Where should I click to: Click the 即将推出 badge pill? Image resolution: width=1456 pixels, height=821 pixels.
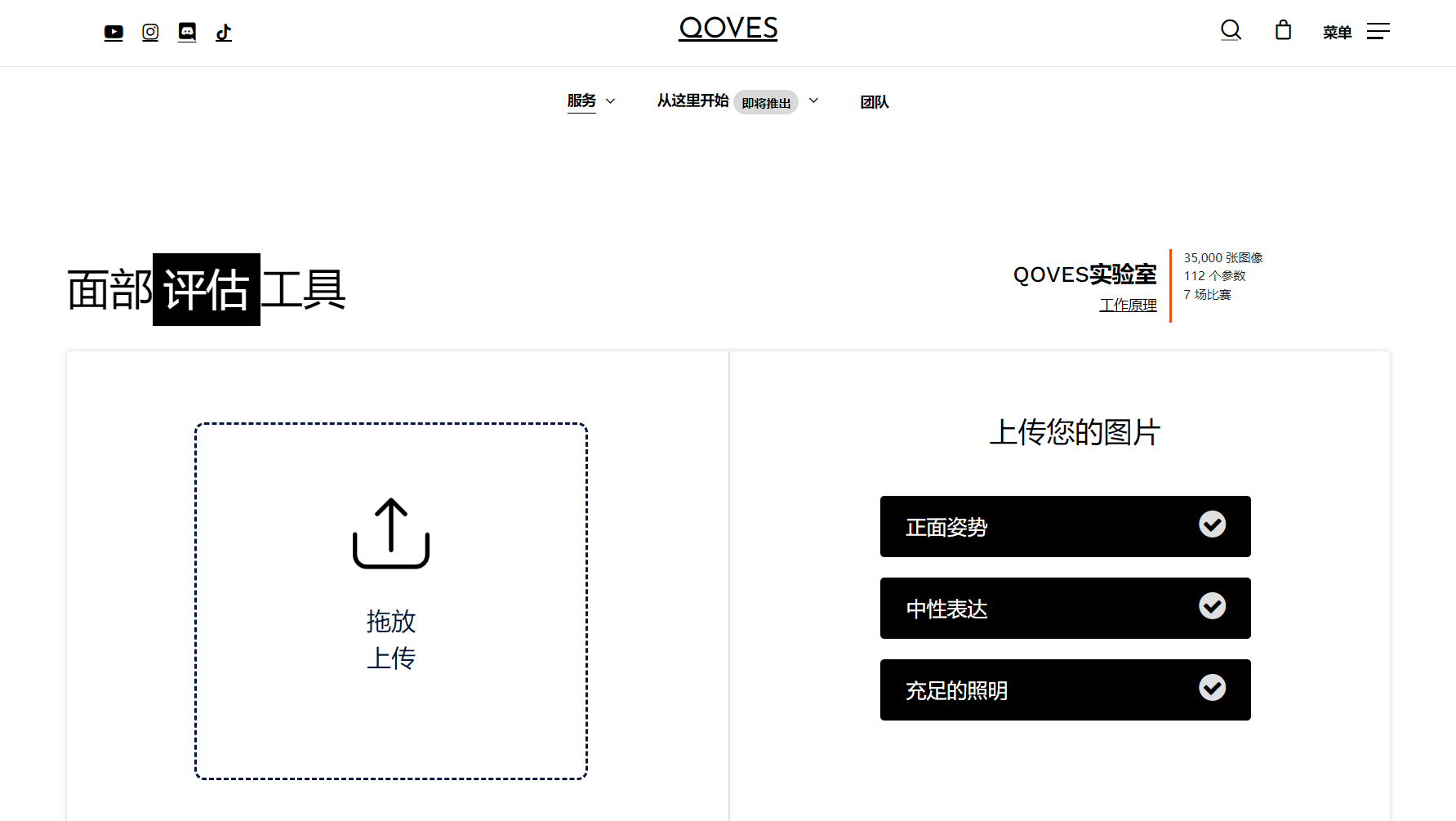pyautogui.click(x=766, y=102)
